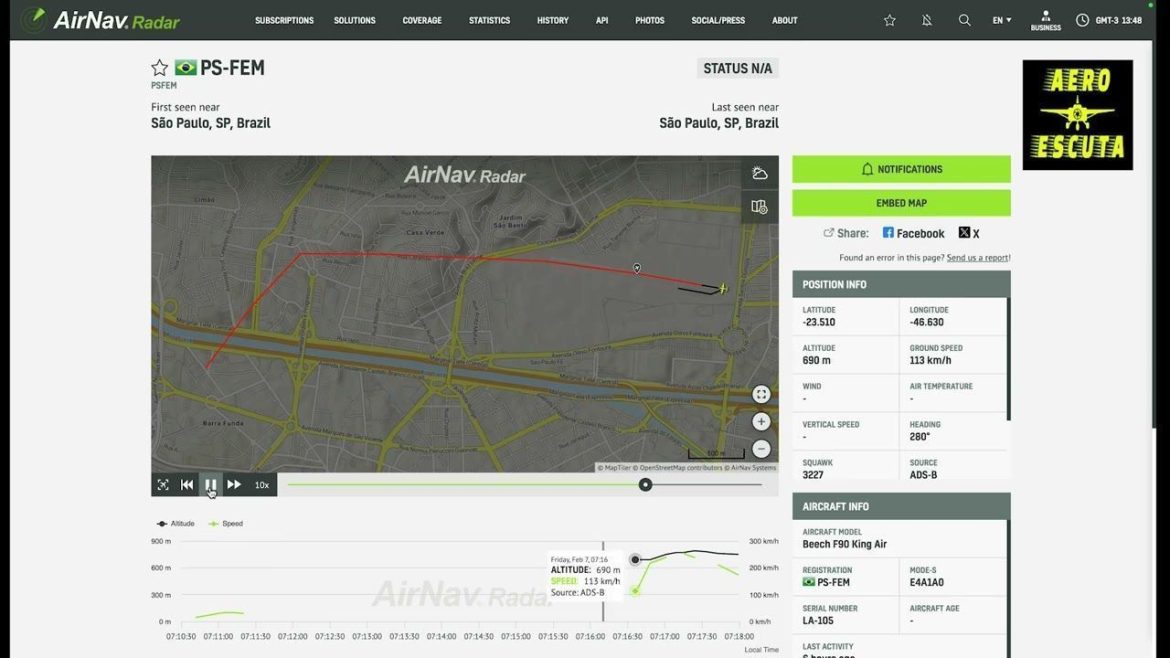
Task: Open the Coverage menu item
Action: click(421, 19)
